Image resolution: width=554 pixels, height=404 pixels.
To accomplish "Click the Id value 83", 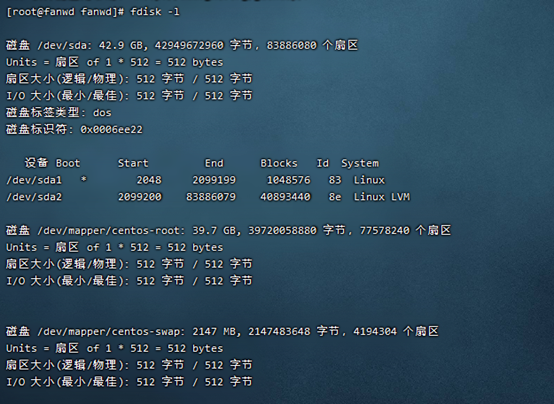I will 335,180.
